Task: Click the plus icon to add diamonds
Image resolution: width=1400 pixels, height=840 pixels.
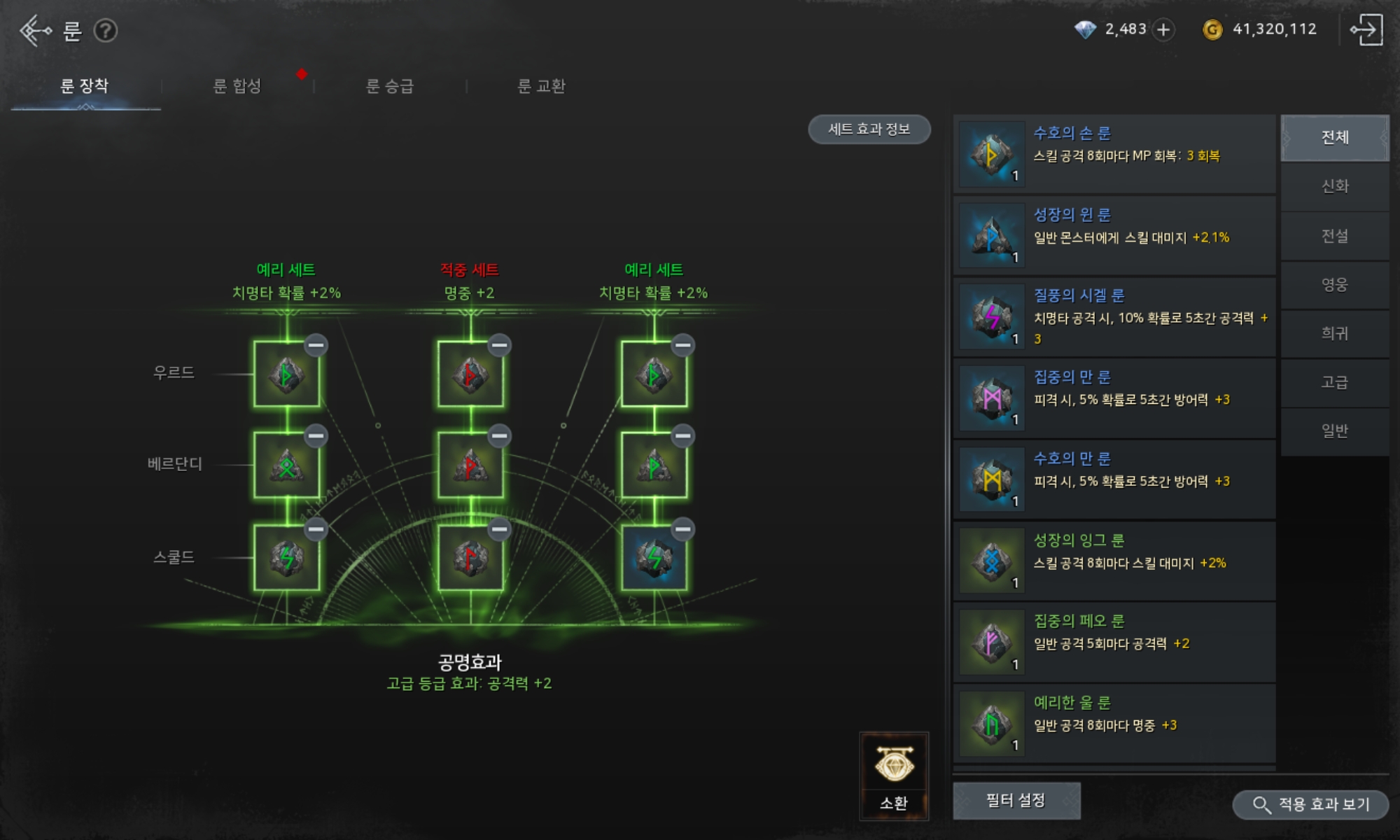Action: (1163, 29)
